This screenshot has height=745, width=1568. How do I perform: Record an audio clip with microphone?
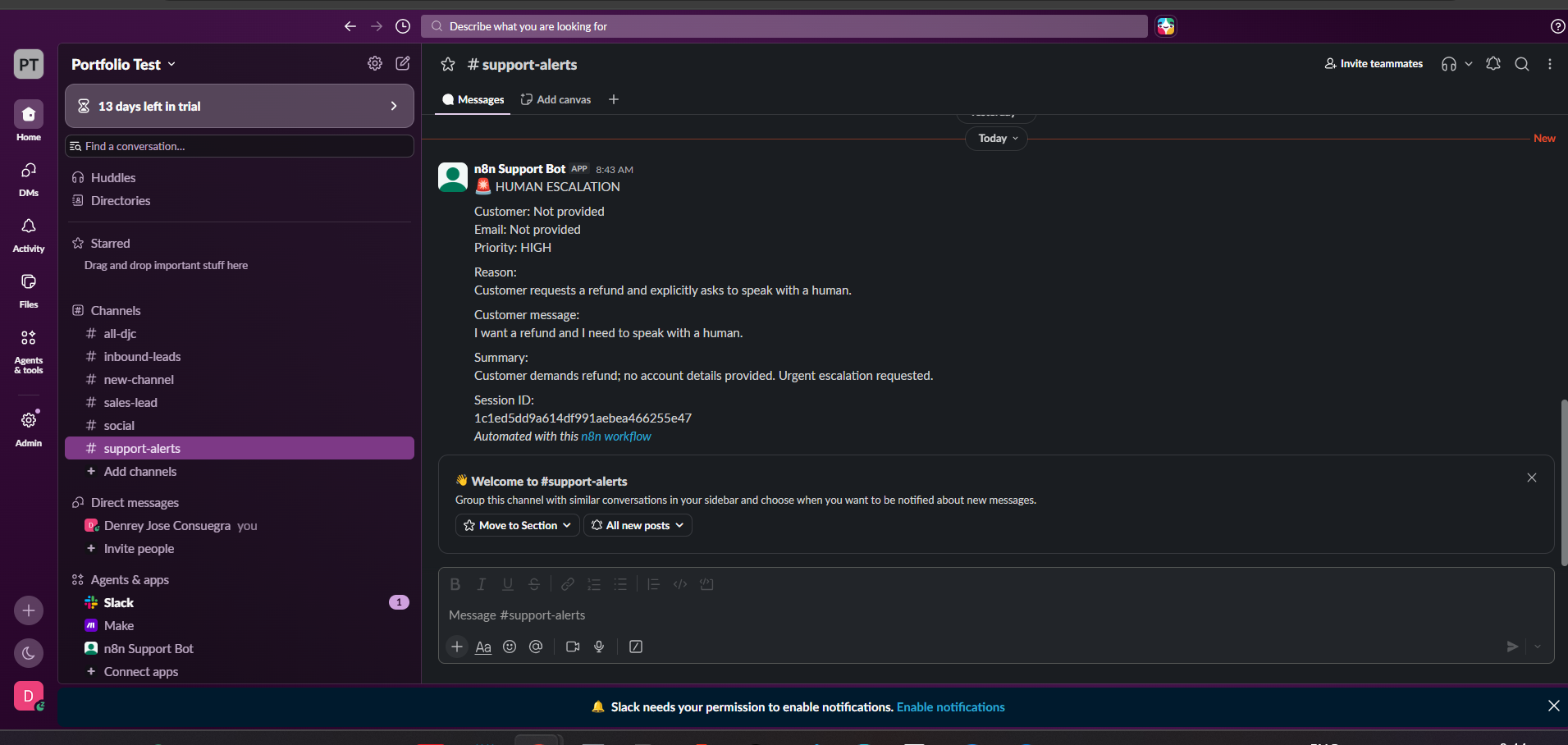click(x=599, y=647)
